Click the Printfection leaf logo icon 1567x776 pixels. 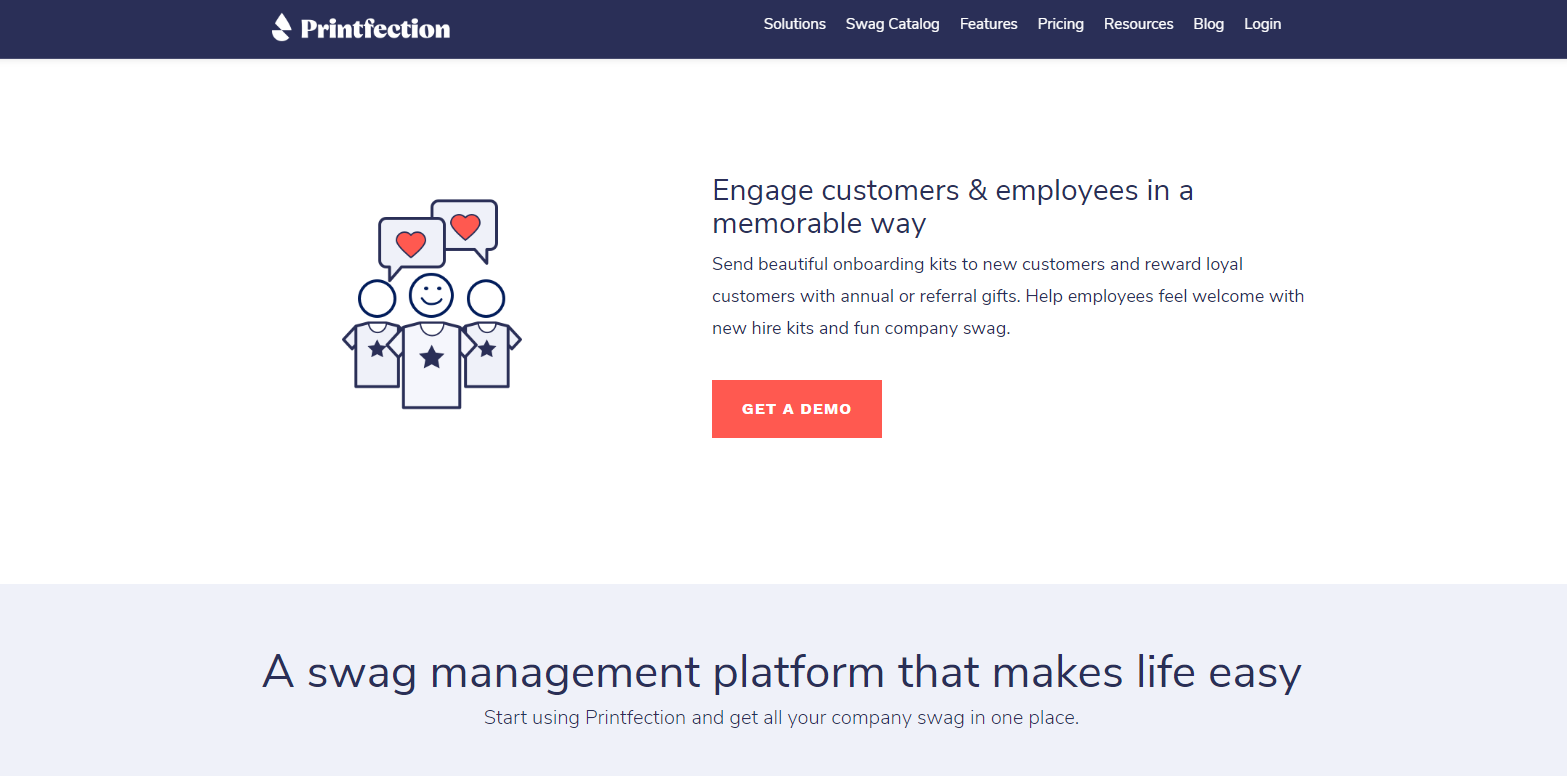(x=282, y=27)
